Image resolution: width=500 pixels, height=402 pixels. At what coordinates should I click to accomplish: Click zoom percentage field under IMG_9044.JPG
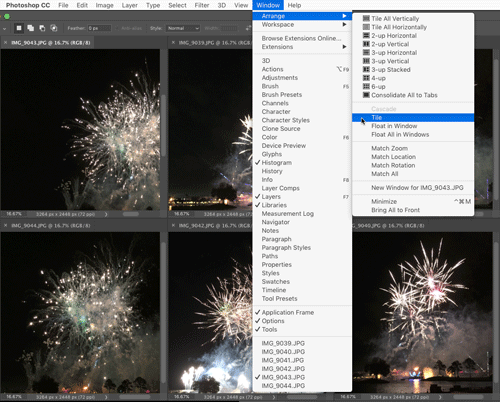pos(14,397)
